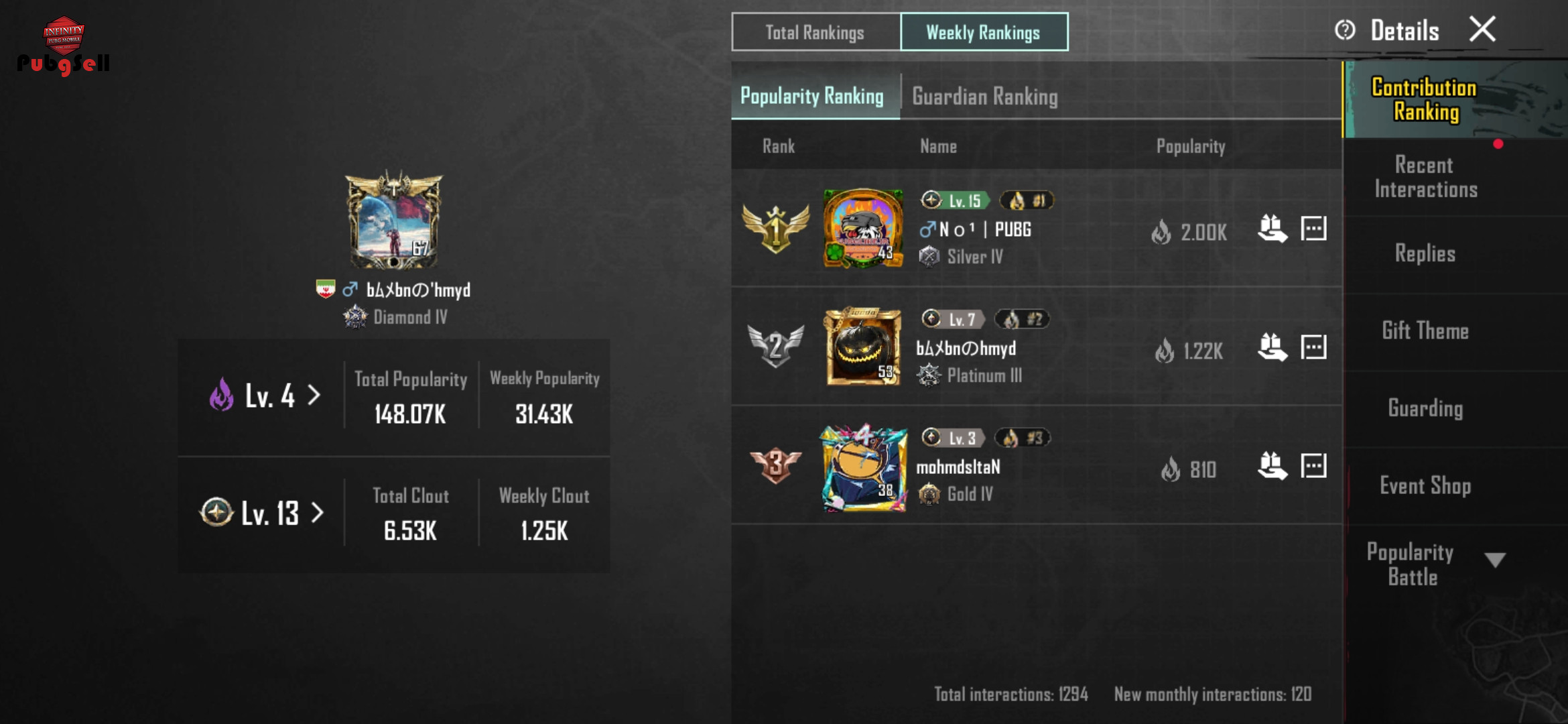
Task: Switch to Total Rankings tab
Action: point(815,32)
